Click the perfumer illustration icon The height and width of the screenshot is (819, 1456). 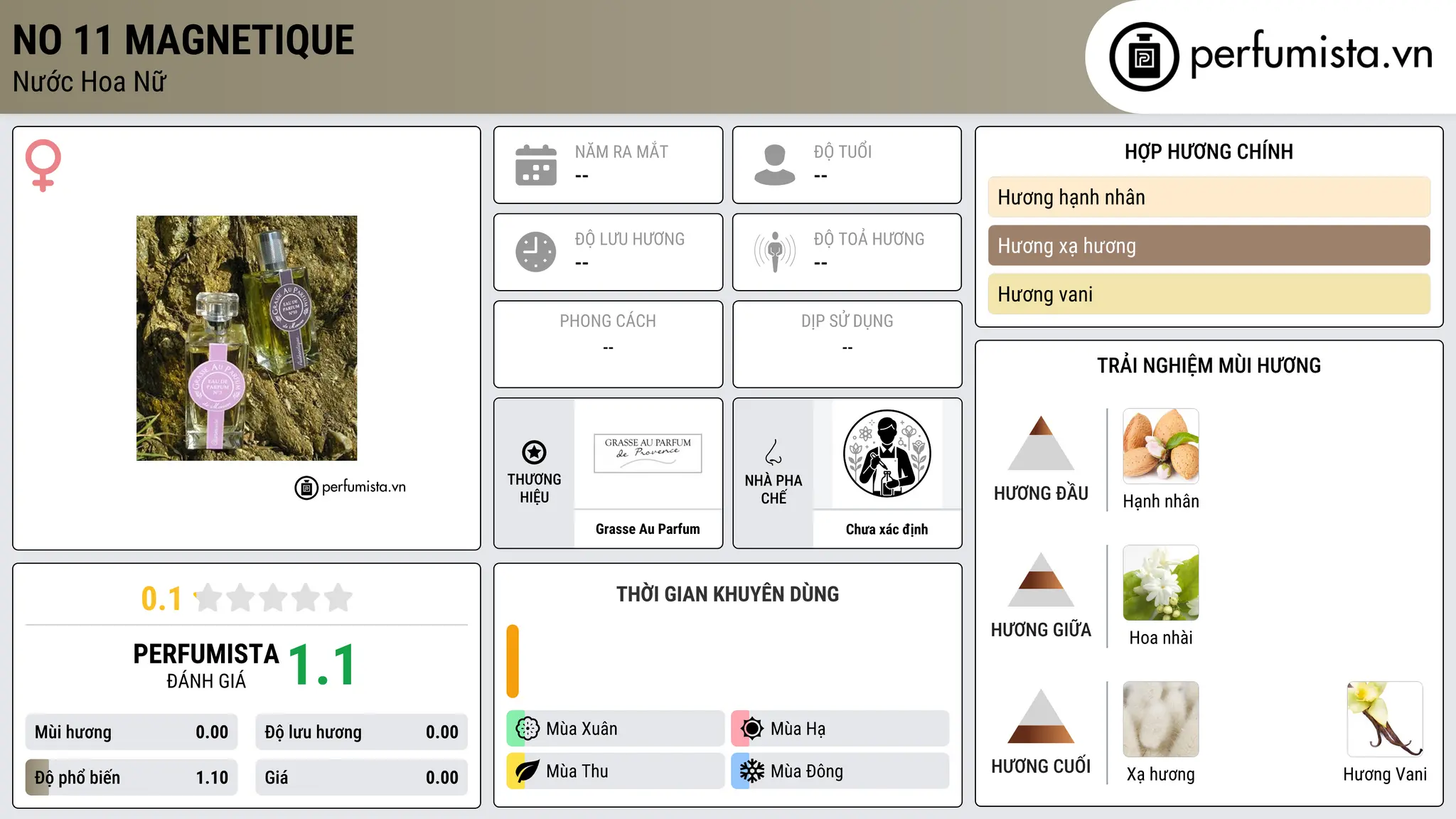tap(887, 454)
